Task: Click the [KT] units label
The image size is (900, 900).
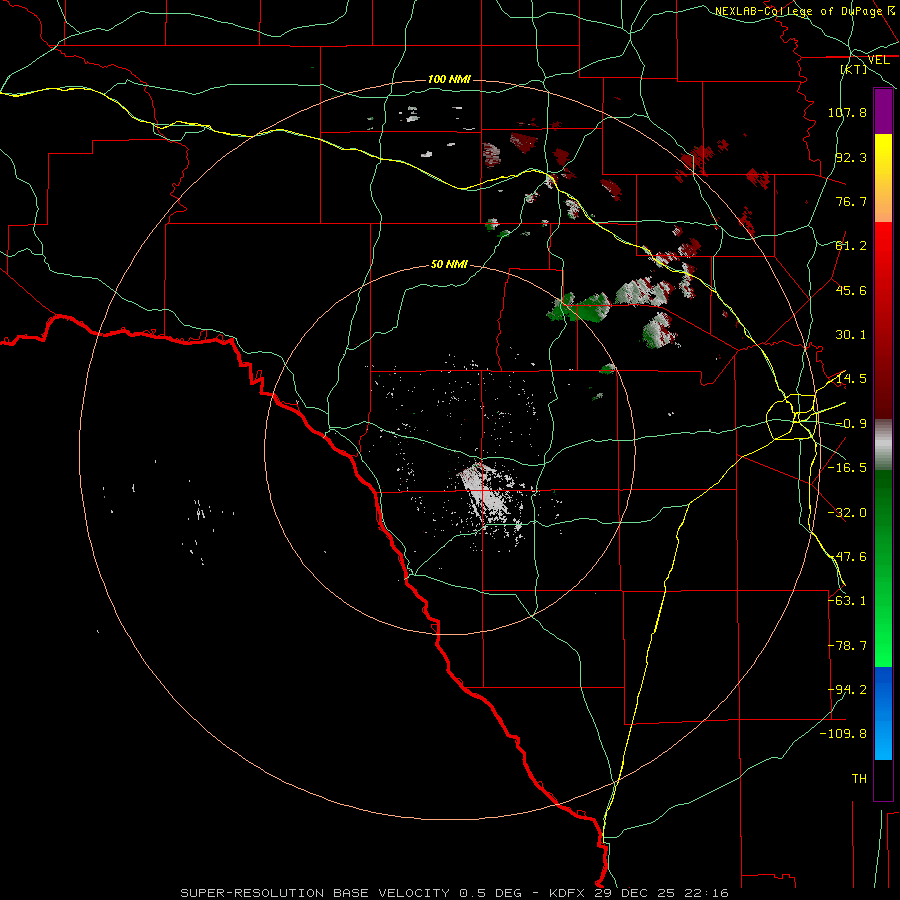Action: [x=854, y=69]
